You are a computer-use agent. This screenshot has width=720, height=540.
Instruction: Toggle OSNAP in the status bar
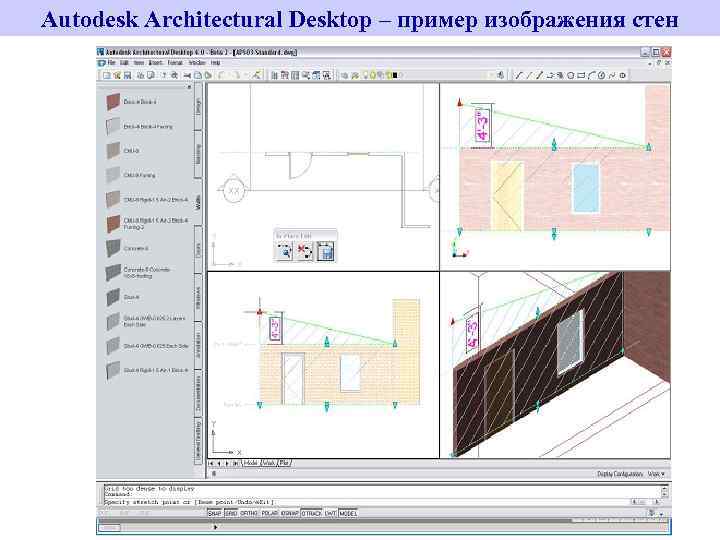(x=290, y=513)
